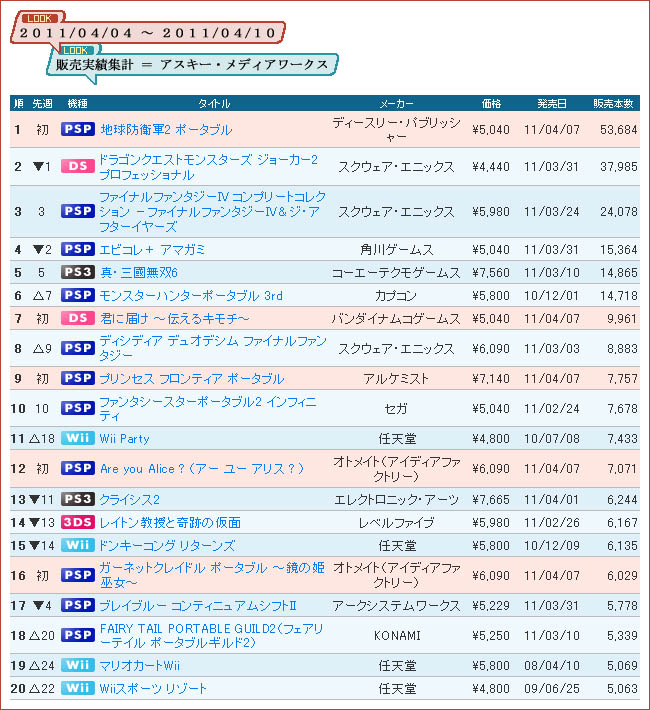Click Wii badge beside ドンキーコング リターンズ
This screenshot has height=710, width=650.
click(78, 545)
